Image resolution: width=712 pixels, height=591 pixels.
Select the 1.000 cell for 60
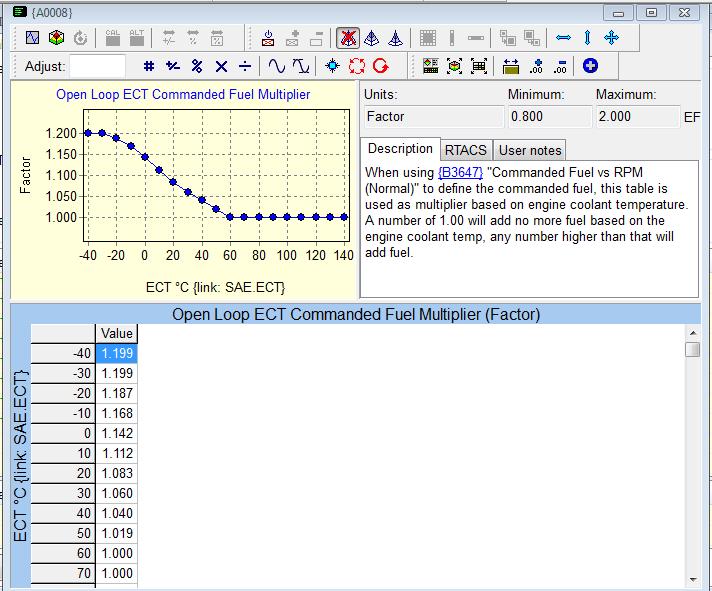(x=117, y=553)
